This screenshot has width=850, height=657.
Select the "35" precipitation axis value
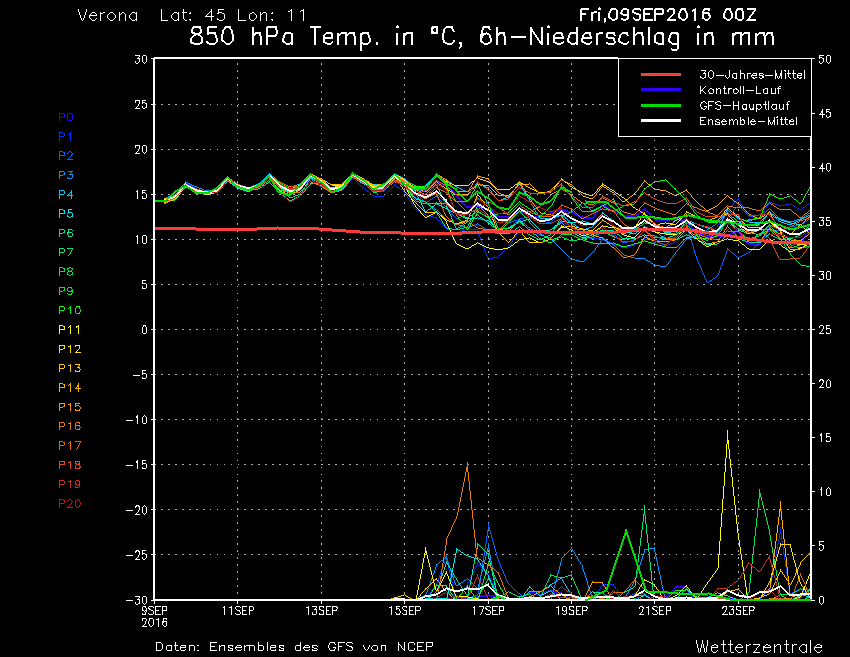coord(825,222)
